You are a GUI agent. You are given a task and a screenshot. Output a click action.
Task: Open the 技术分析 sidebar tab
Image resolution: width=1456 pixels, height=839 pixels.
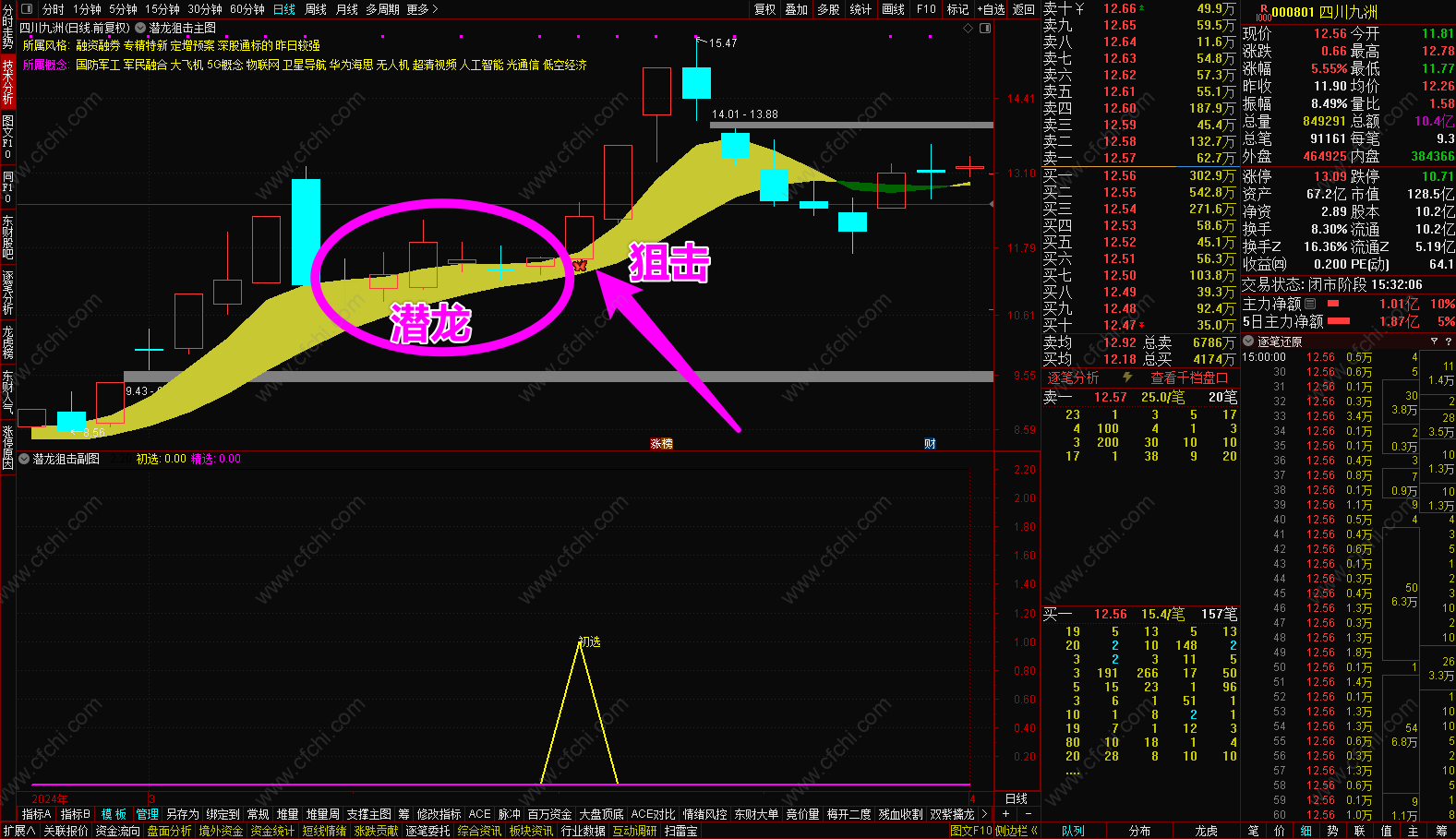[x=7, y=81]
